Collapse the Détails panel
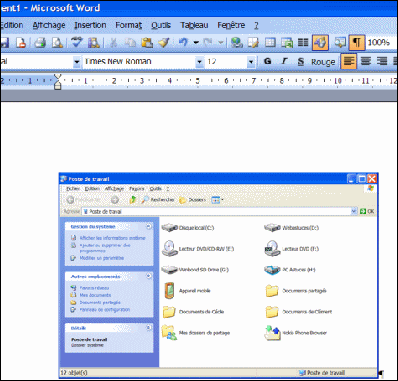Screen dimensions: 398x381 pos(149,328)
